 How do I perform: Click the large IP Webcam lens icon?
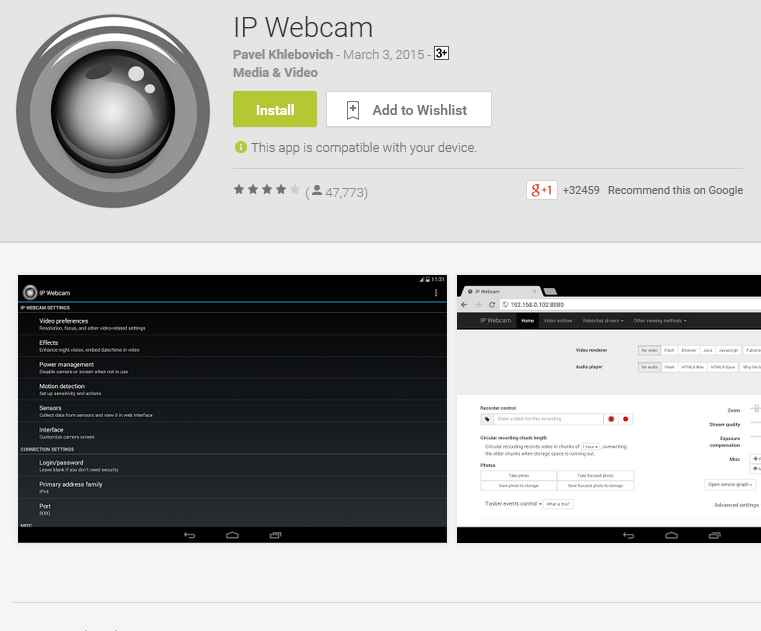(x=113, y=111)
